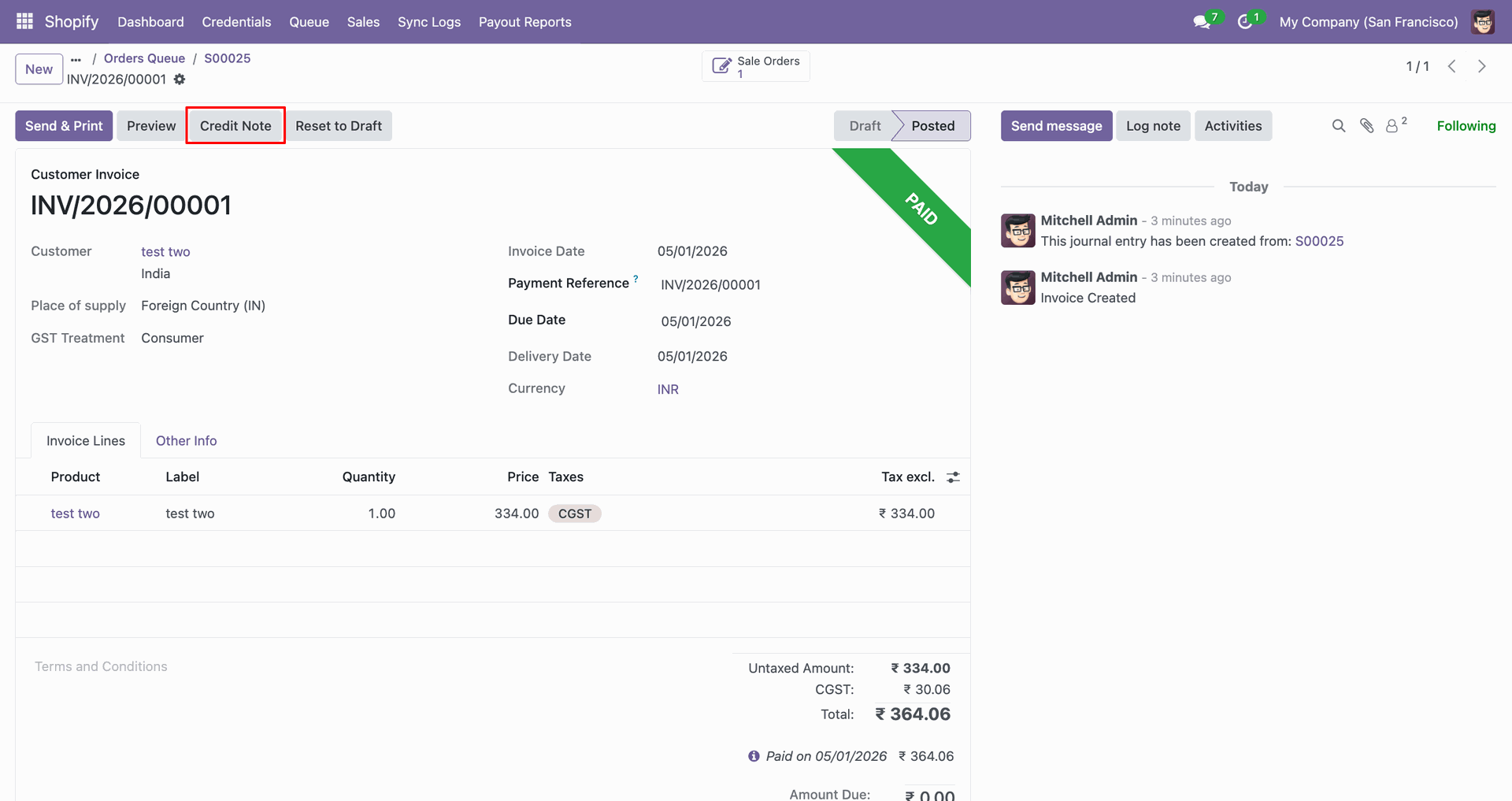Click Reset to Draft button
Image resolution: width=1512 pixels, height=801 pixels.
pyautogui.click(x=339, y=126)
